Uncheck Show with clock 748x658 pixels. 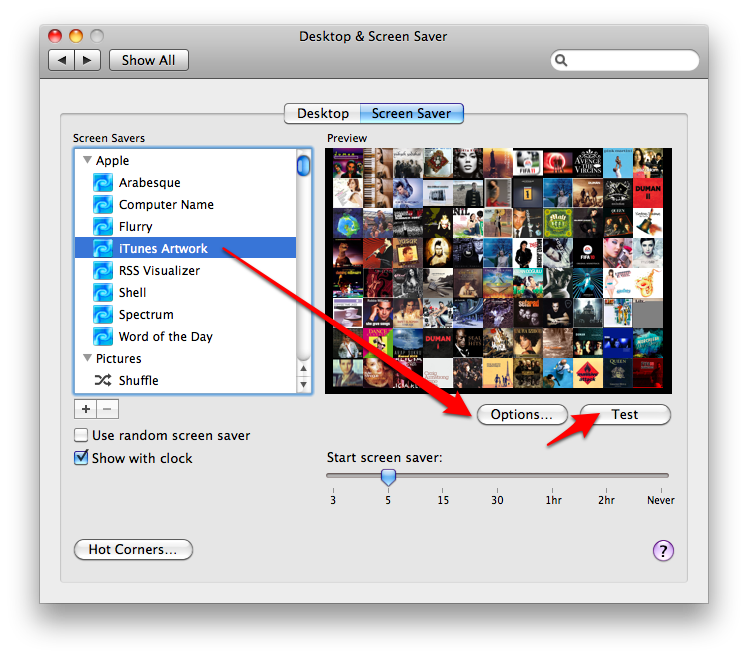click(82, 458)
